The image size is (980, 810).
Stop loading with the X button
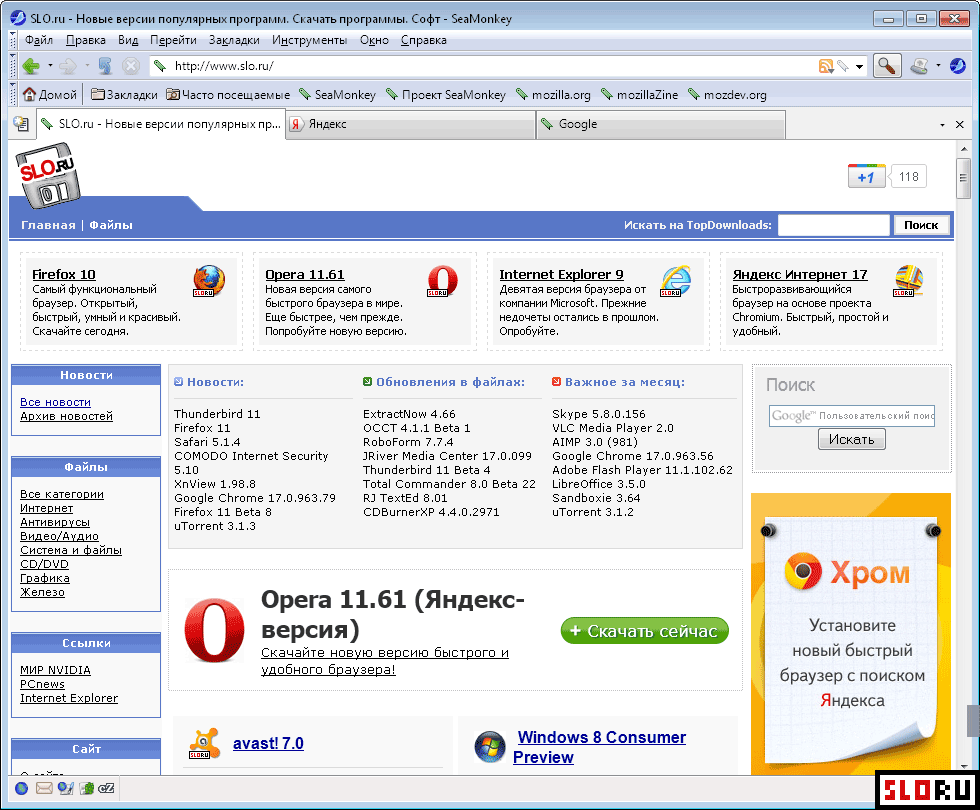click(130, 66)
